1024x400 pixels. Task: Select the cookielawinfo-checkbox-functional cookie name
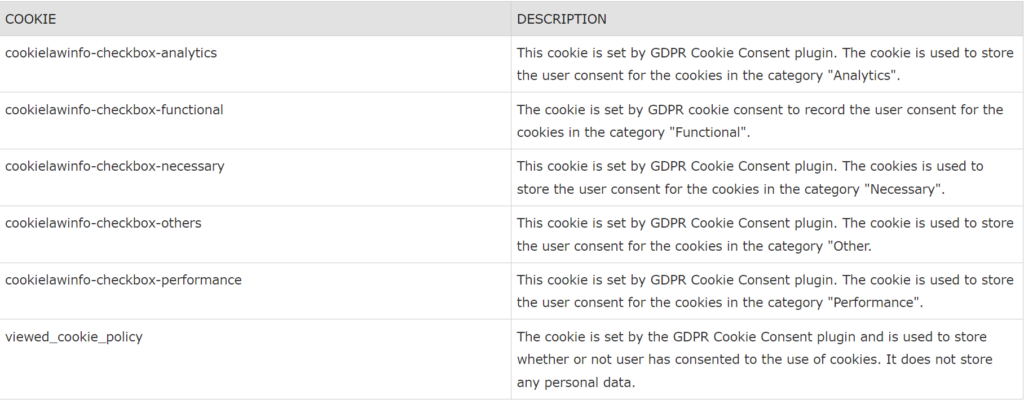[114, 110]
